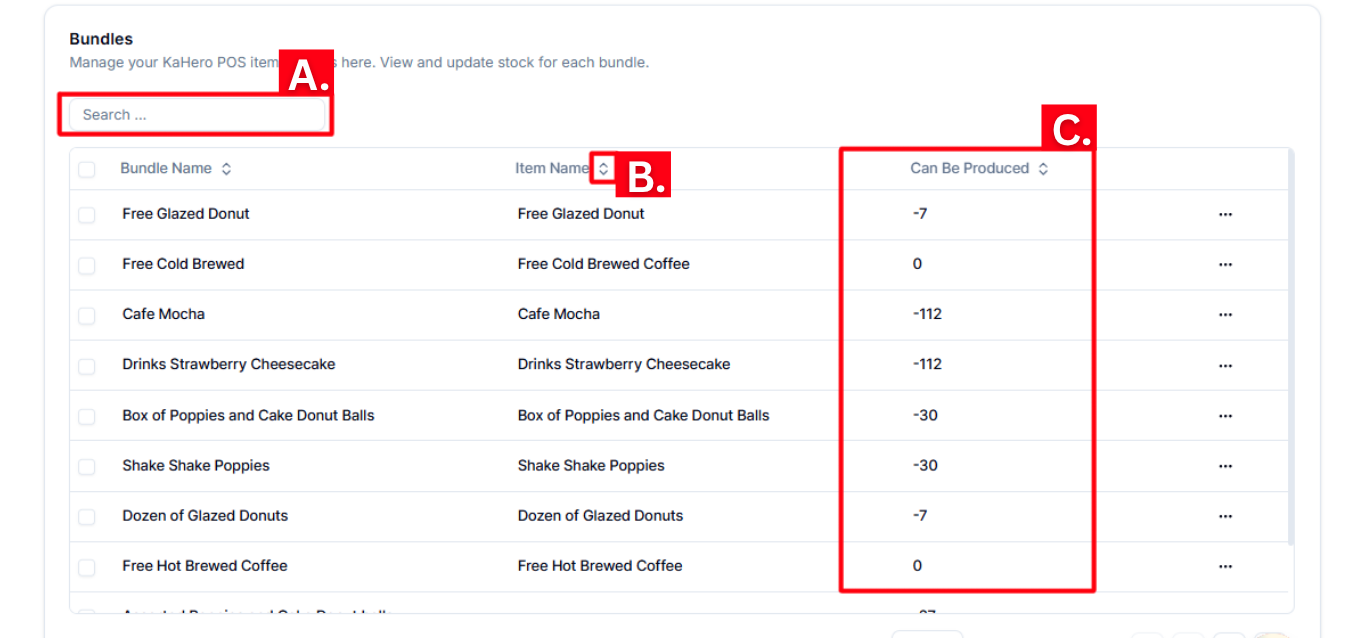Open the three-dot menu for Cafe Mocha
The width and height of the screenshot is (1366, 638).
point(1225,314)
